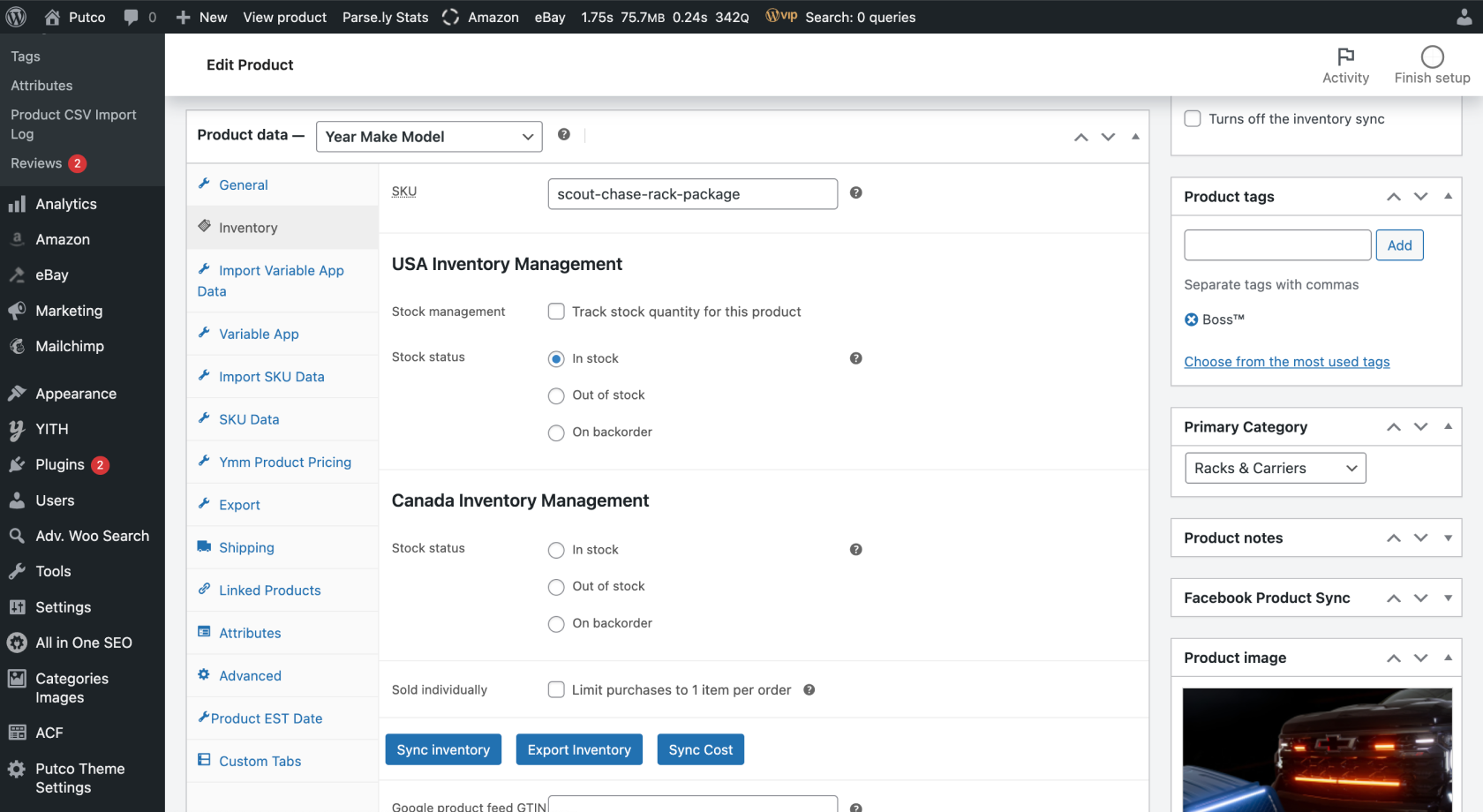Select Canada In stock radio option
This screenshot has height=812, width=1483.
click(556, 551)
